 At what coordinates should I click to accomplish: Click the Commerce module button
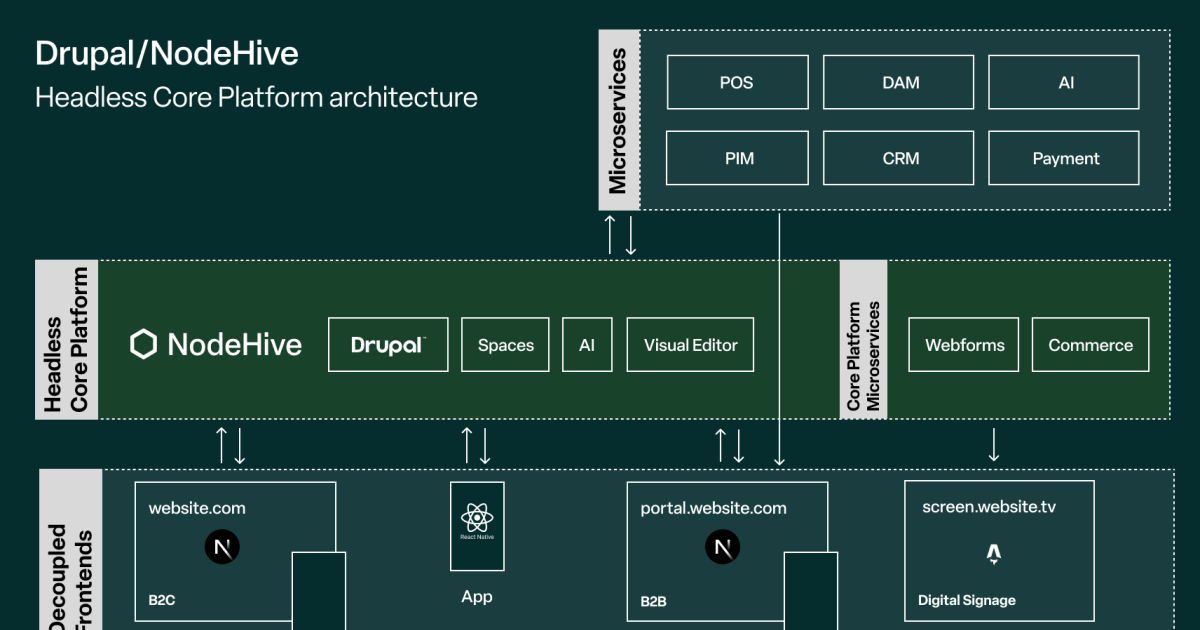[1090, 344]
